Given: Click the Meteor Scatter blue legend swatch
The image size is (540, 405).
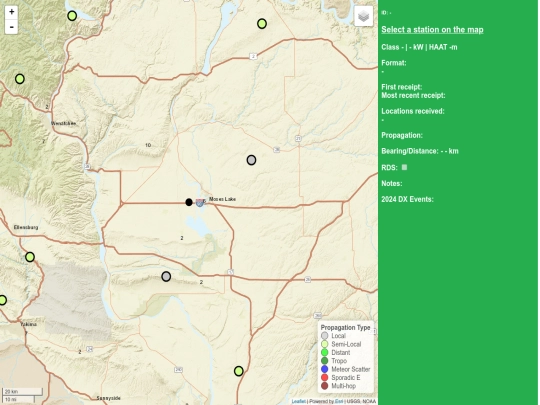Looking at the screenshot, I should [324, 369].
